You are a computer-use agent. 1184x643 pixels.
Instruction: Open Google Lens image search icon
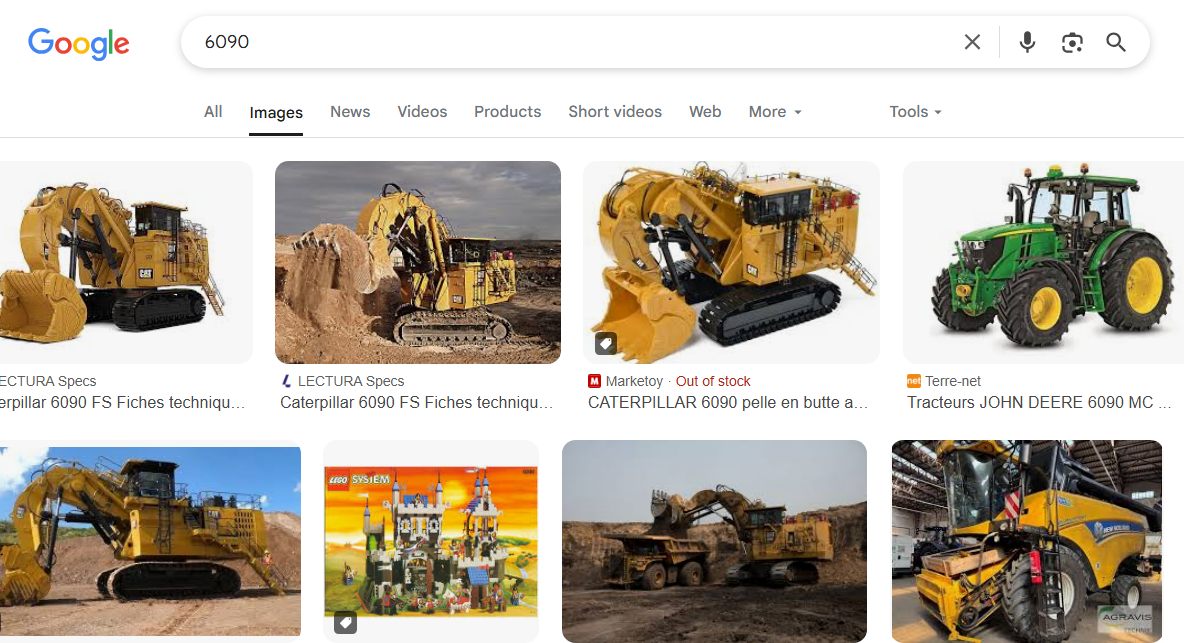pos(1071,42)
